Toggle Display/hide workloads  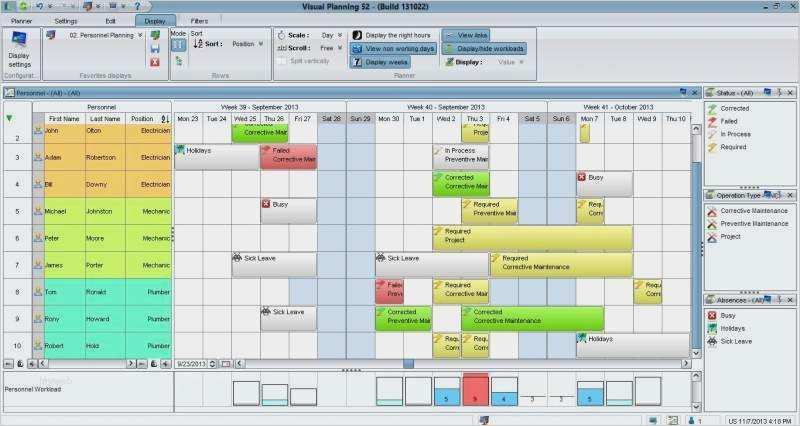click(x=484, y=48)
